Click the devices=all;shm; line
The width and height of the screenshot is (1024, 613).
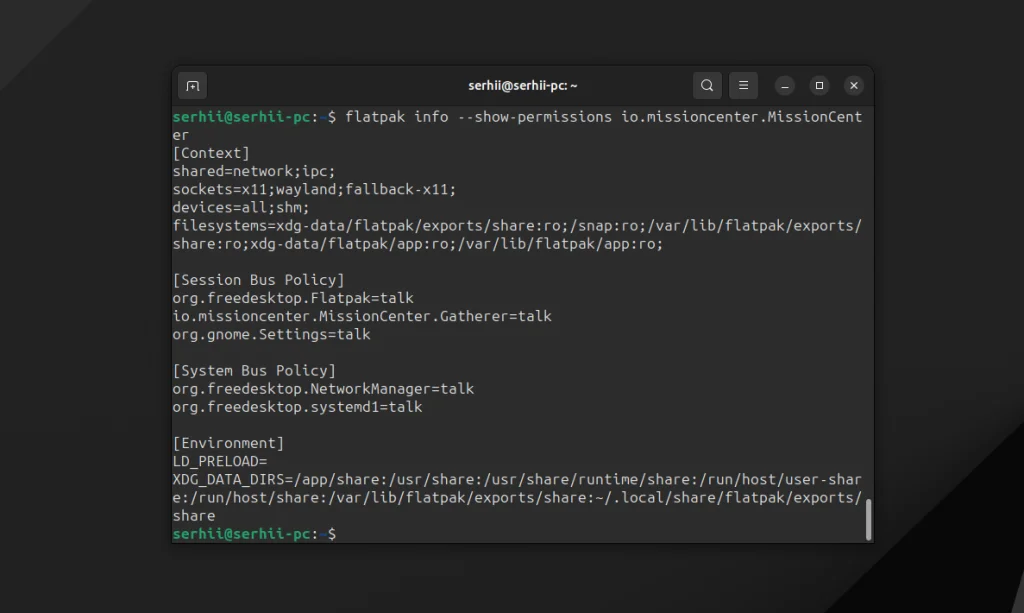click(x=241, y=207)
